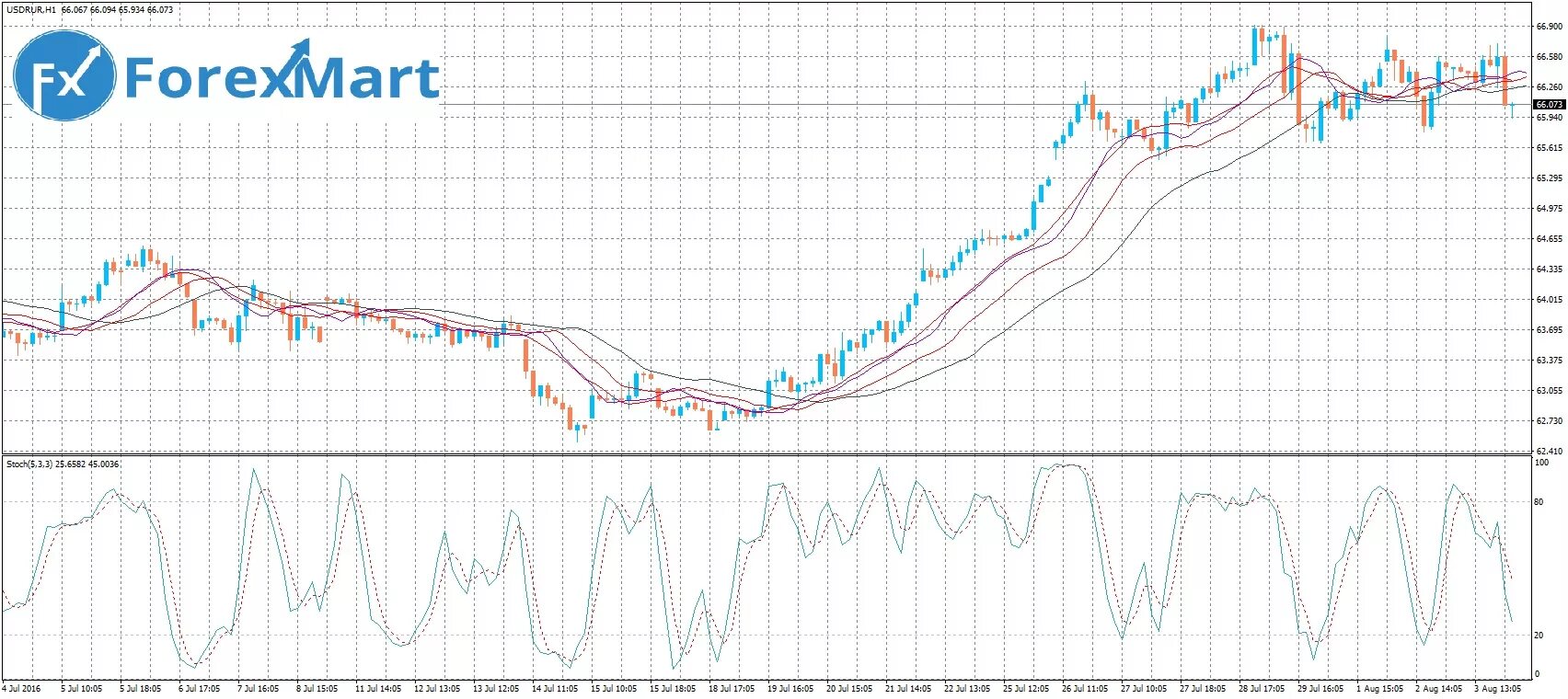Screen dimensions: 1568x699
Task: Click the 64.655 price axis label
Action: pyautogui.click(x=1550, y=239)
